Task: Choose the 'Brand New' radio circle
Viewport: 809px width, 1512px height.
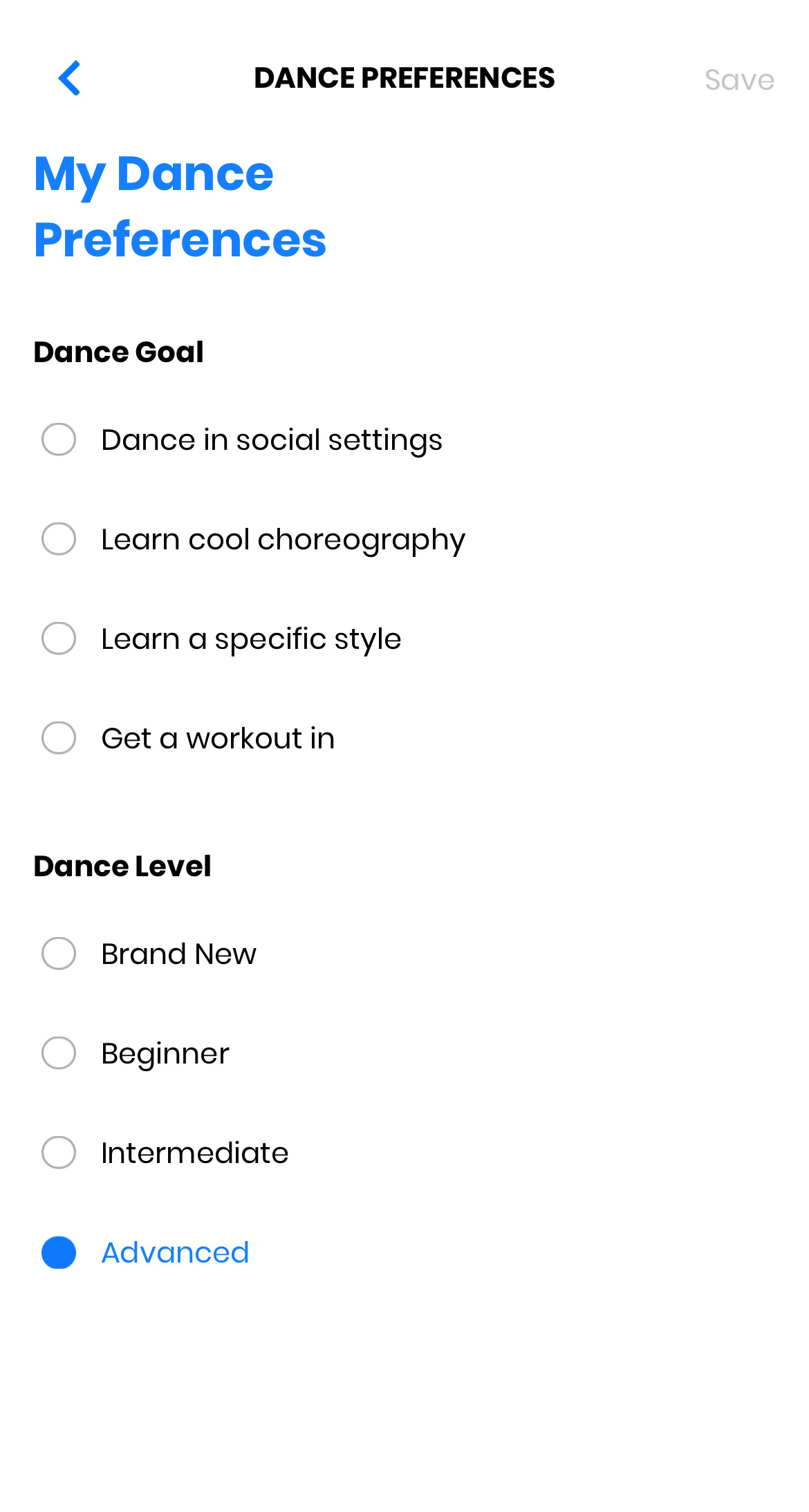Action: (59, 954)
